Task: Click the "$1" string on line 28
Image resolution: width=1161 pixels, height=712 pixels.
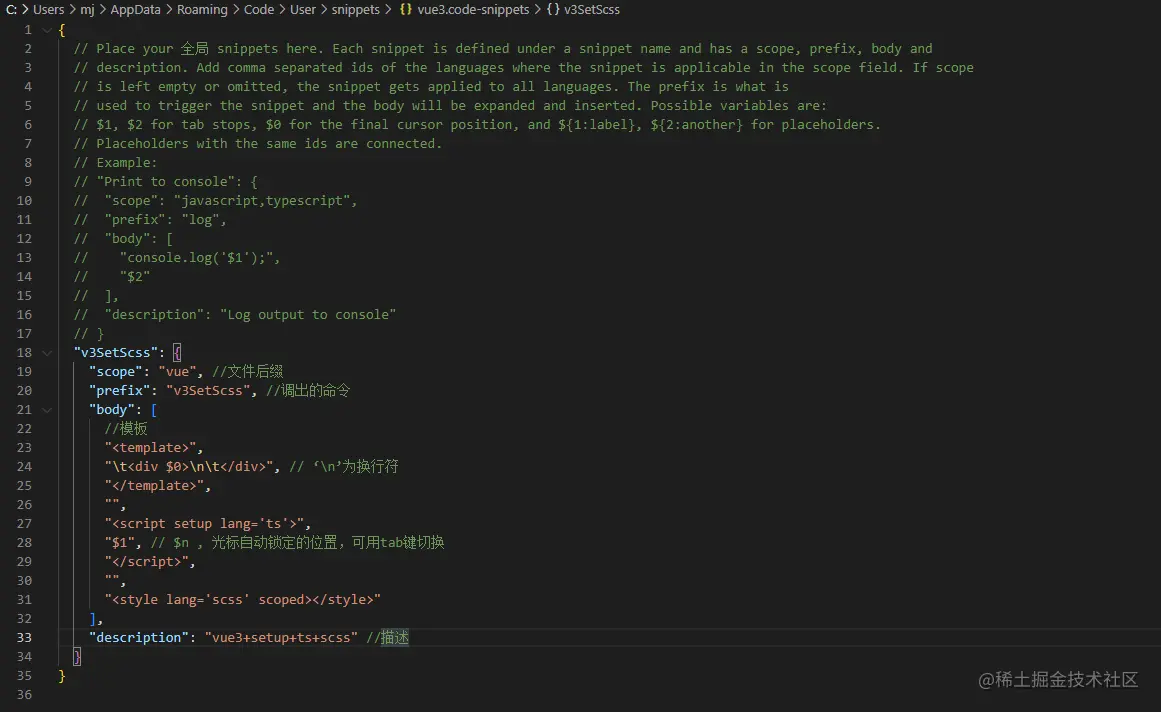Action: [x=119, y=543]
